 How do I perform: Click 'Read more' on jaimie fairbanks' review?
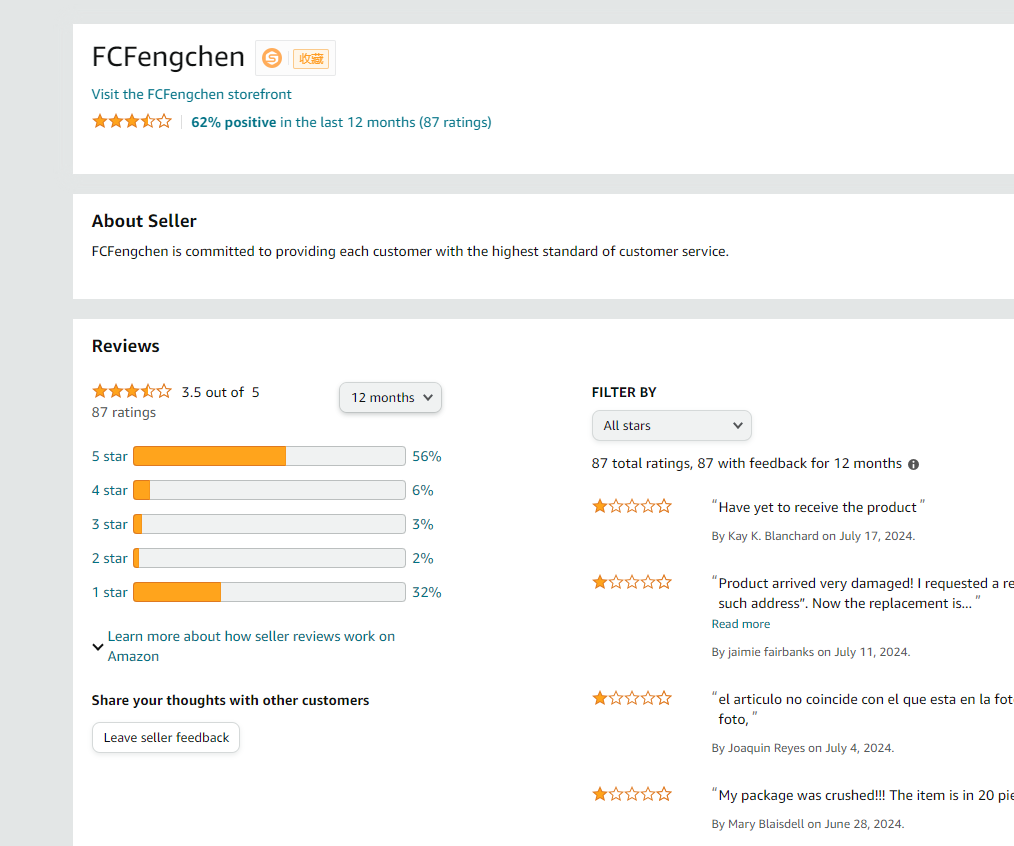pyautogui.click(x=740, y=623)
